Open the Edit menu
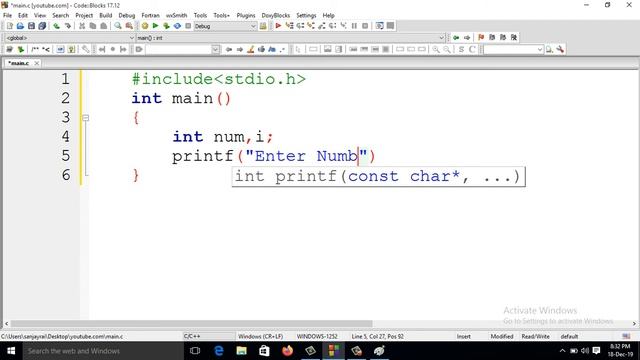640x360 pixels. click(x=23, y=15)
